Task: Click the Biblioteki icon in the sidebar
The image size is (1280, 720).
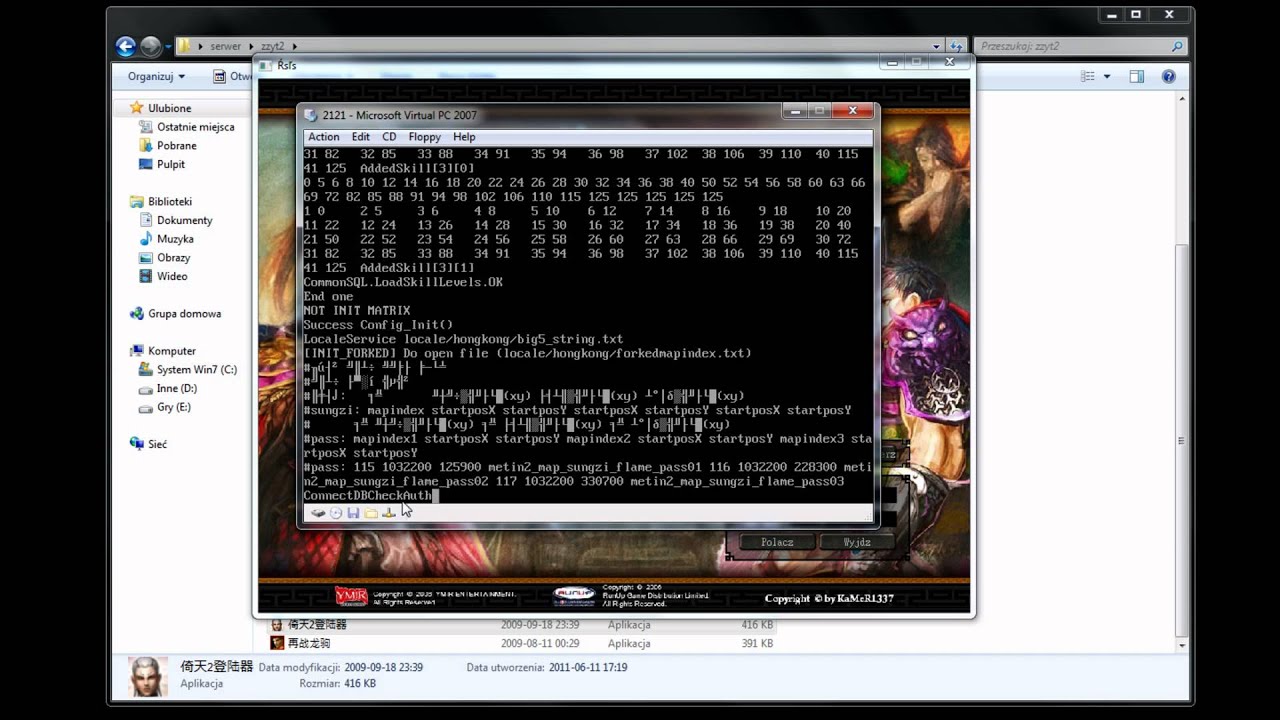Action: pos(137,201)
